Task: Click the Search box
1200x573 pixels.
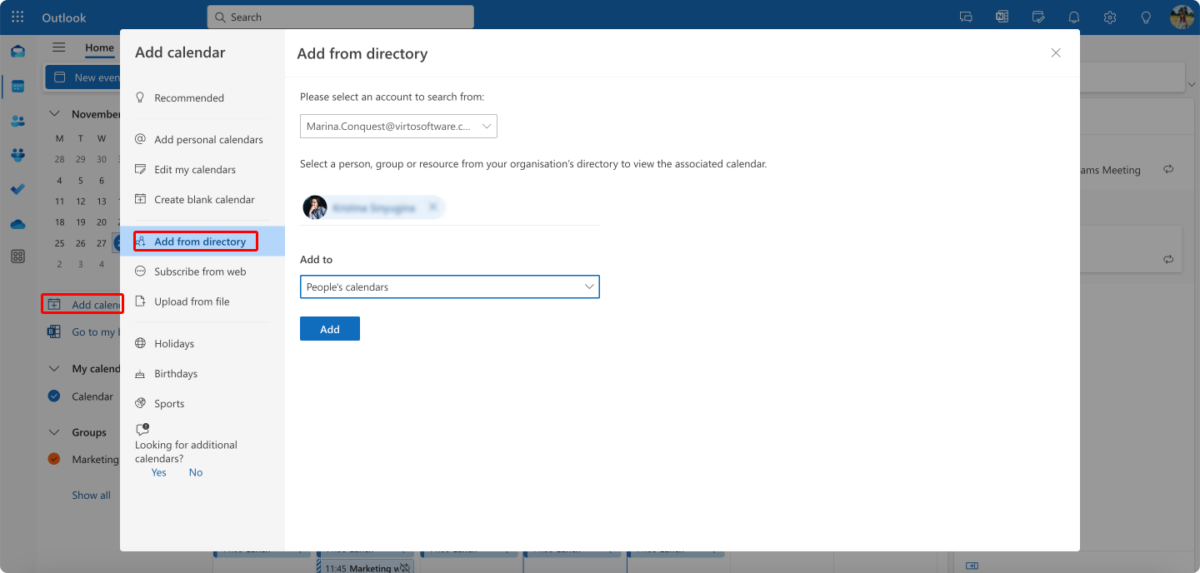Action: [340, 17]
